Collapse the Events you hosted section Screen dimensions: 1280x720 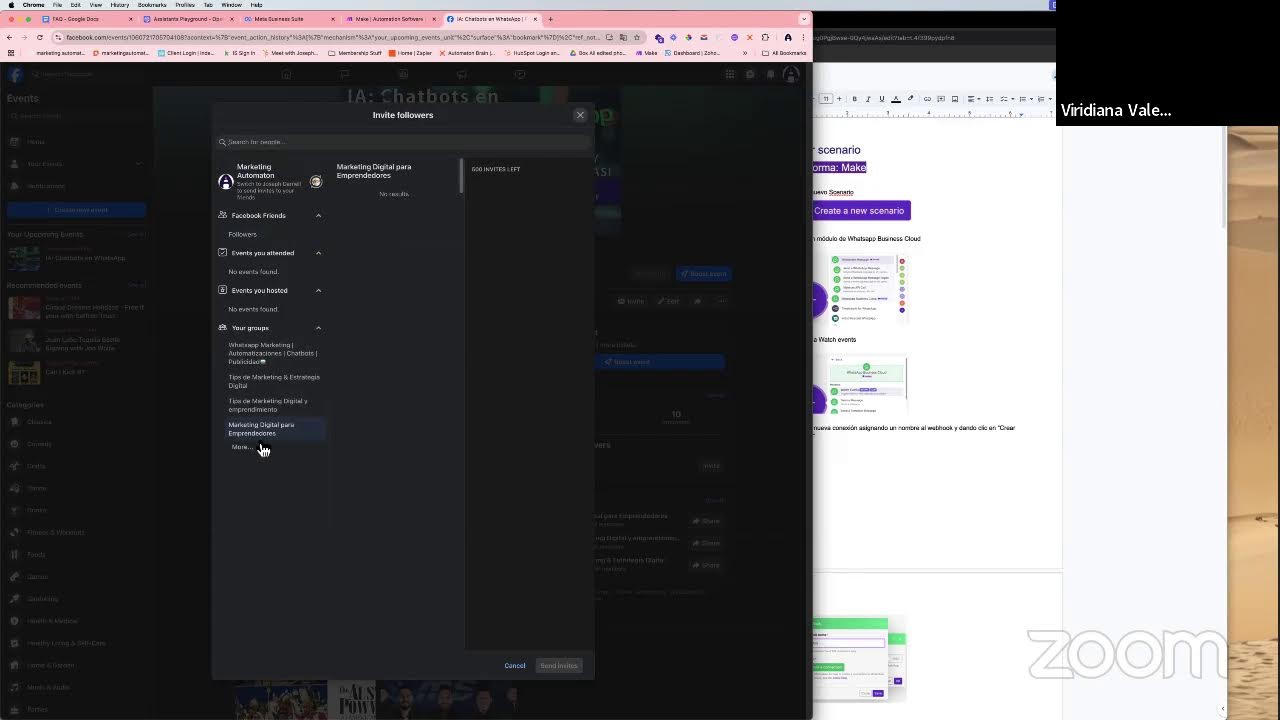[x=318, y=291]
